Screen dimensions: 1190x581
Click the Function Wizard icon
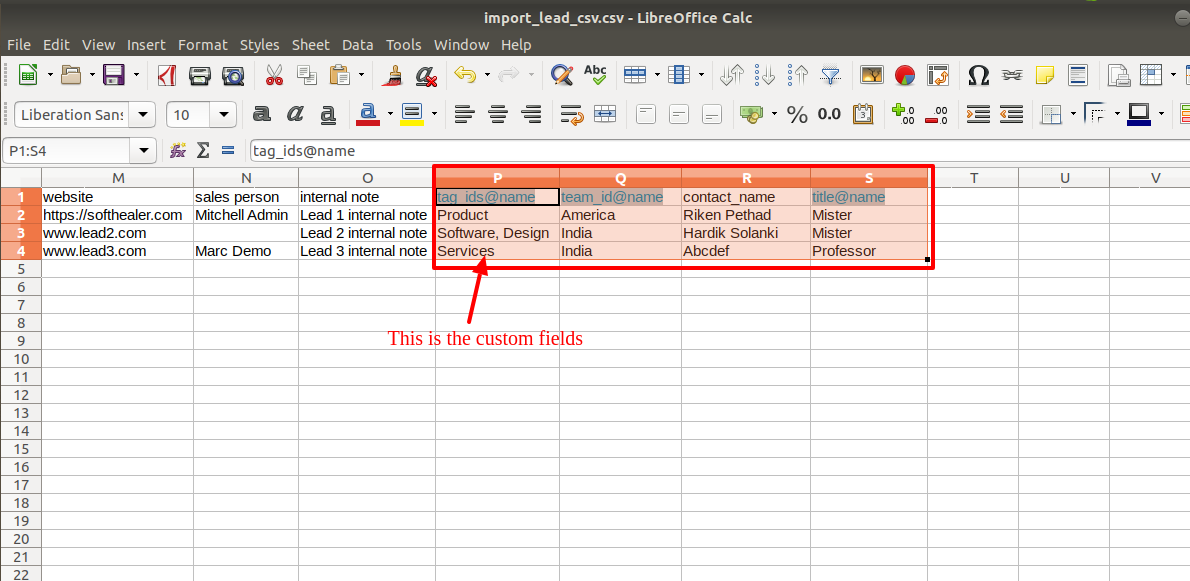coord(178,150)
